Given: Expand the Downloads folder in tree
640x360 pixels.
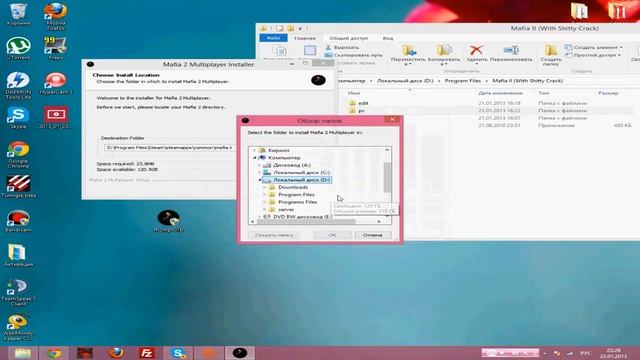Looking at the screenshot, I should click(264, 187).
